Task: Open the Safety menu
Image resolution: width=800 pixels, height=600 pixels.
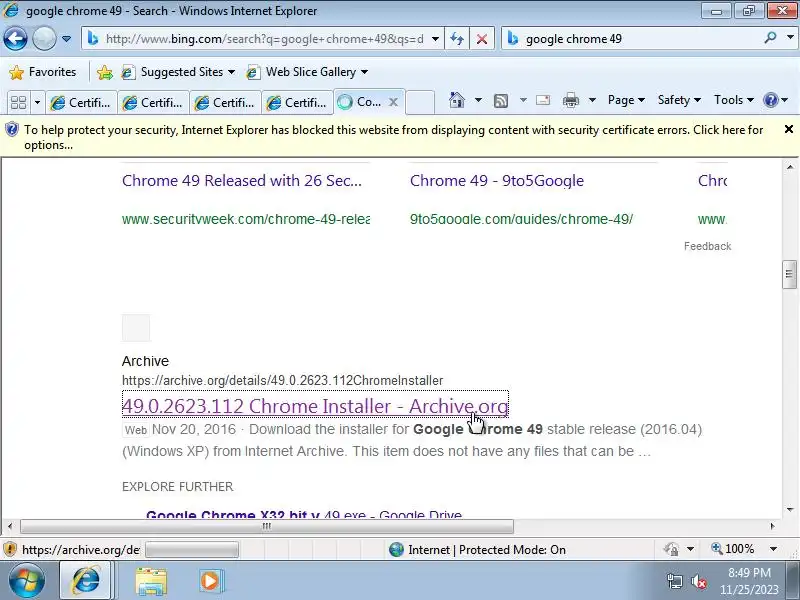Action: pos(679,100)
